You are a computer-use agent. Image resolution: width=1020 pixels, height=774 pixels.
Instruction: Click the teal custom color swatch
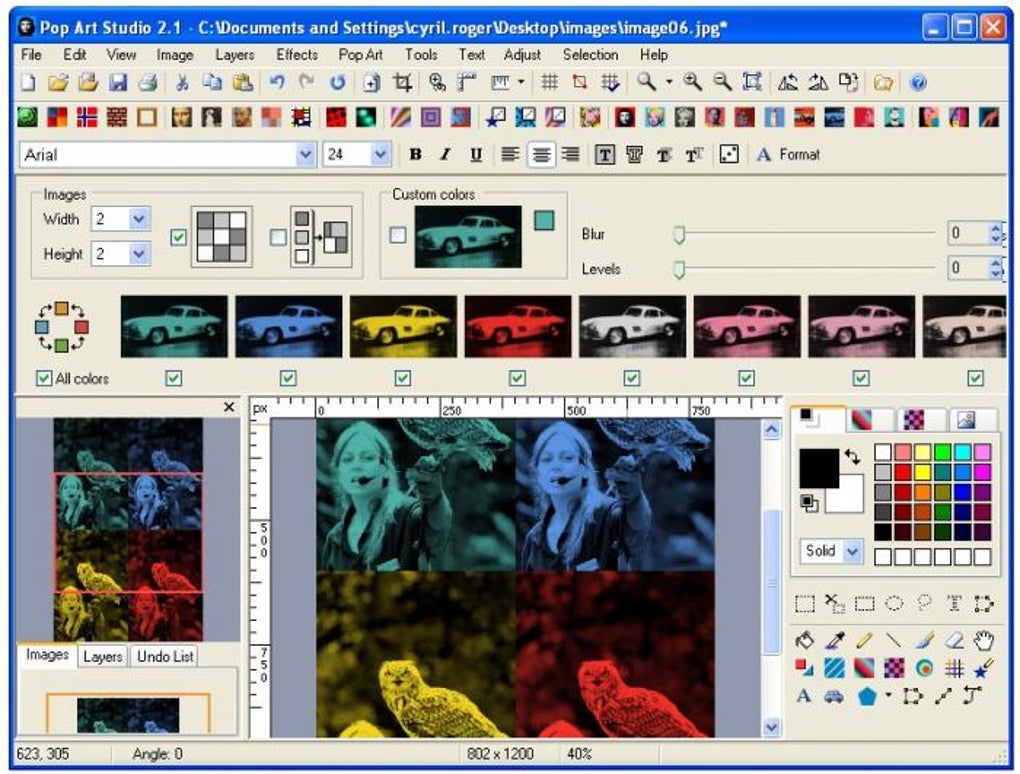point(544,220)
